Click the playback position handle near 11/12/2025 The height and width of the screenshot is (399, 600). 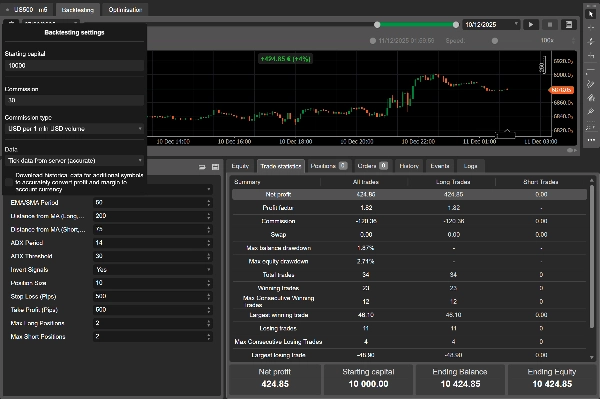[373, 41]
